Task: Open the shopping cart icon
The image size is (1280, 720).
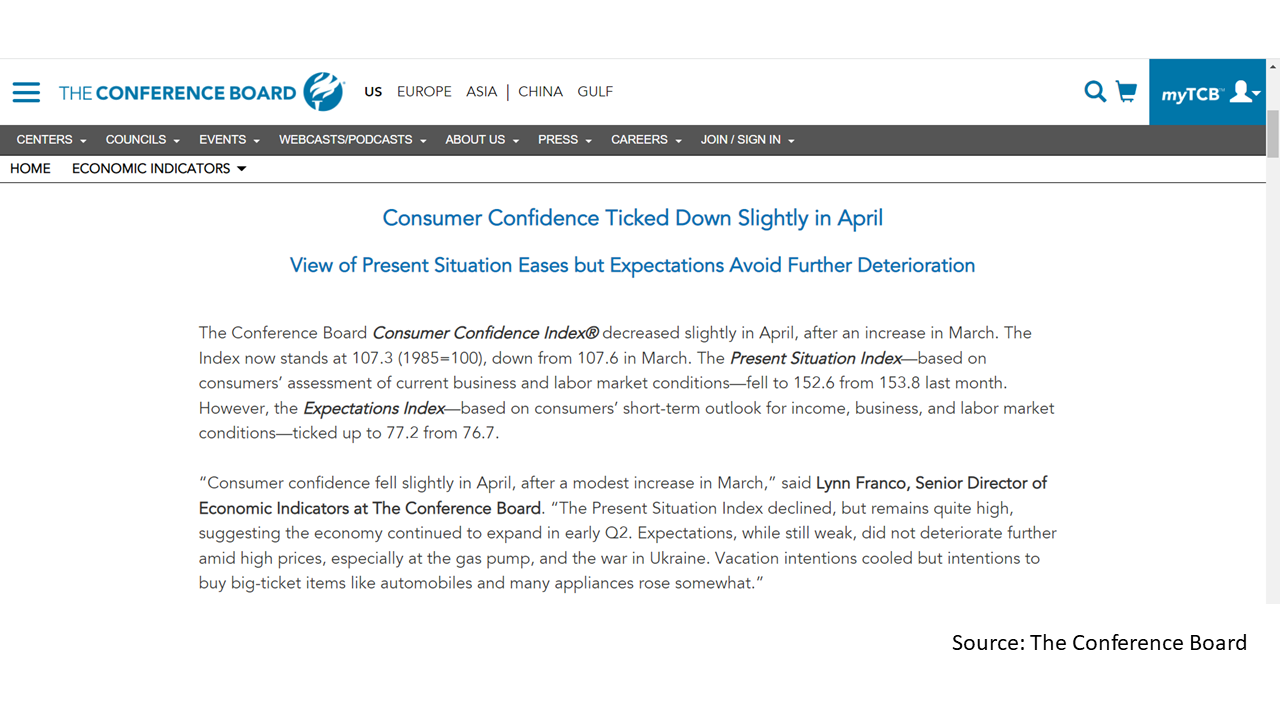Action: pyautogui.click(x=1127, y=92)
